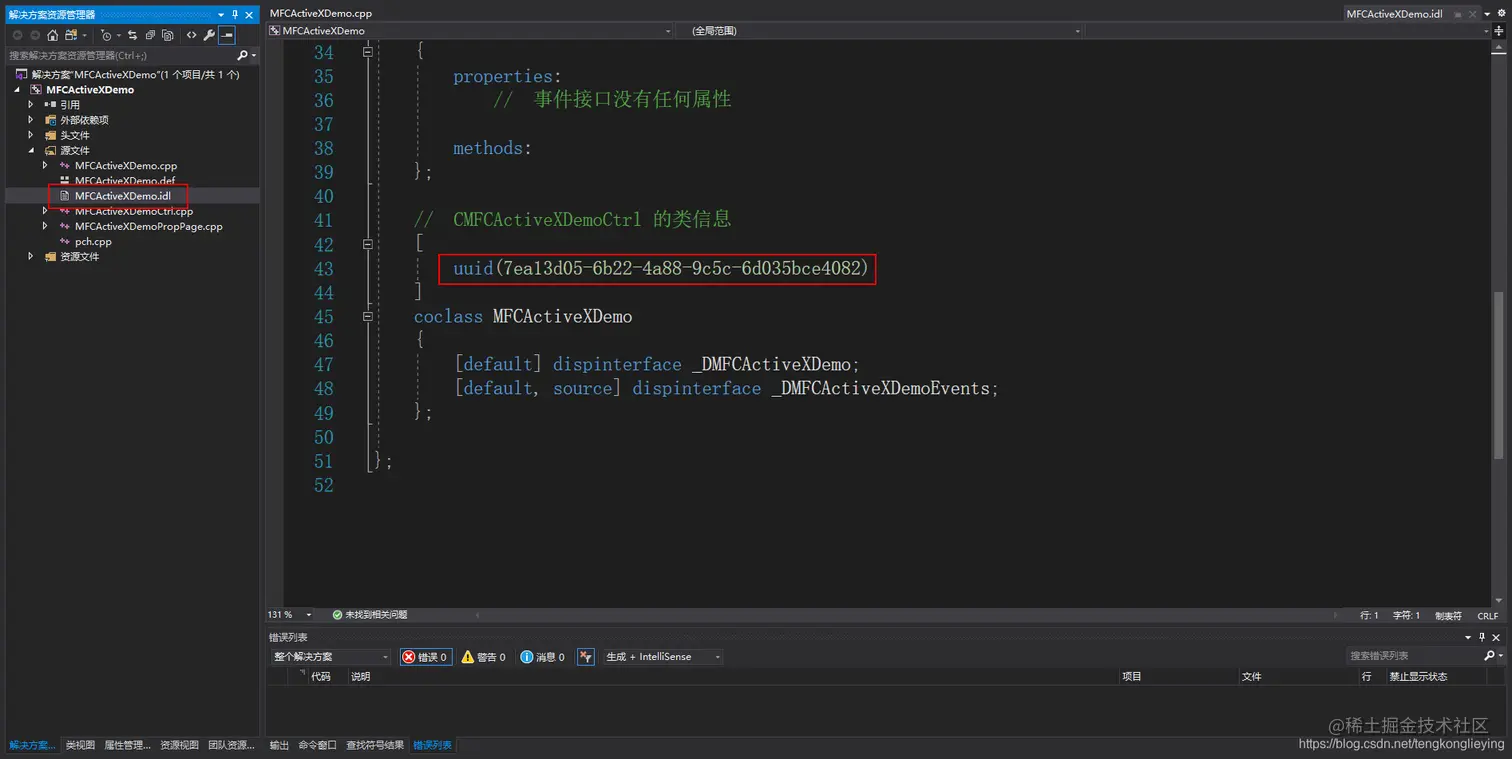Open the 整个解决方案 scope dropdown
The width and height of the screenshot is (1512, 759).
click(331, 657)
